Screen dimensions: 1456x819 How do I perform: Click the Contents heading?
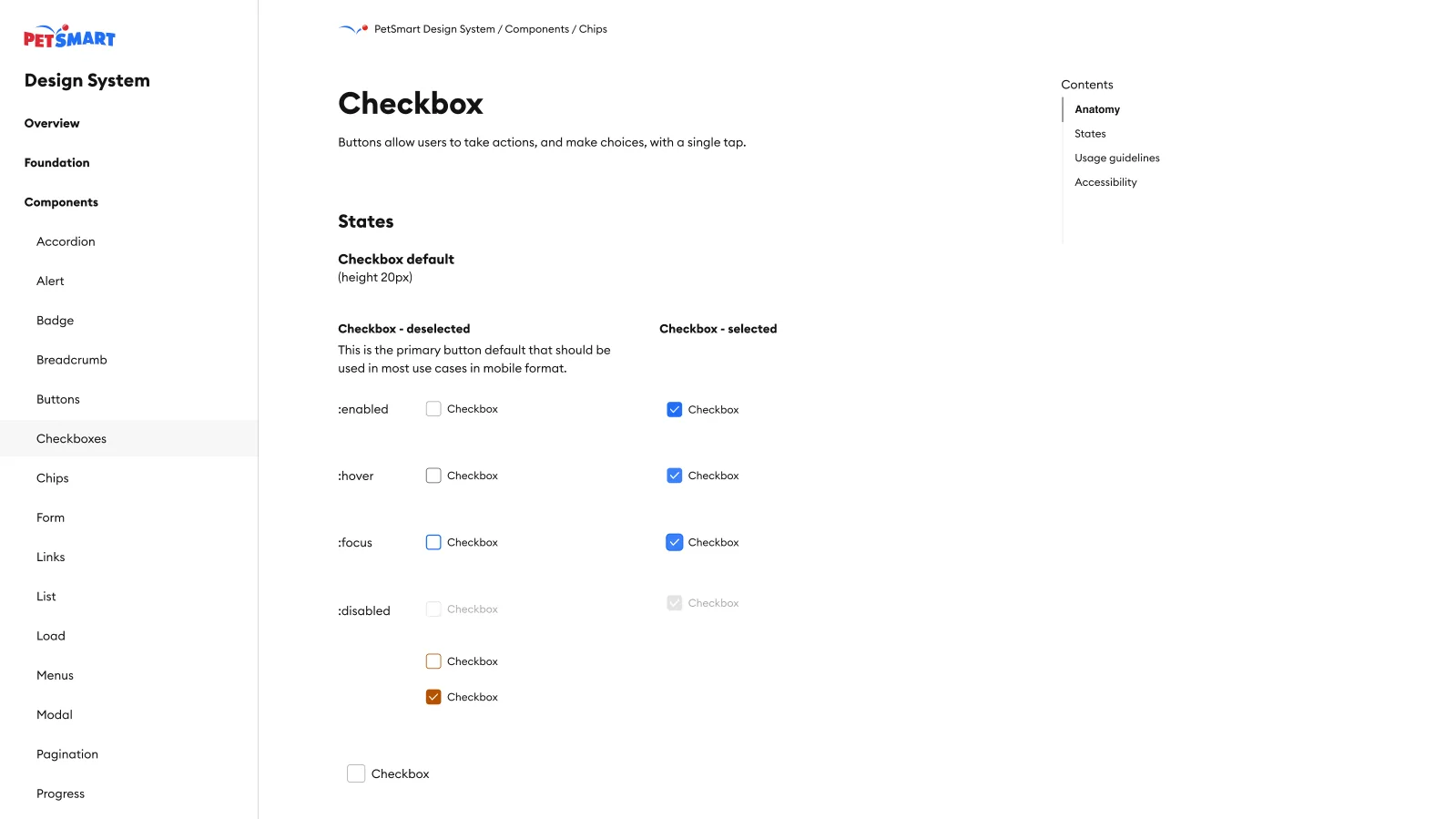[x=1087, y=85]
